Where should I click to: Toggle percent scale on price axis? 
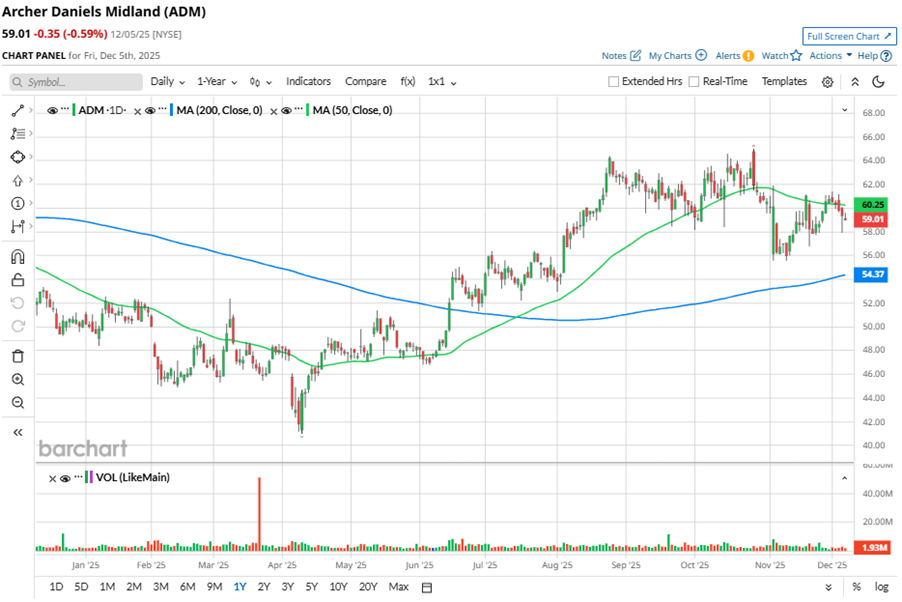[x=857, y=587]
